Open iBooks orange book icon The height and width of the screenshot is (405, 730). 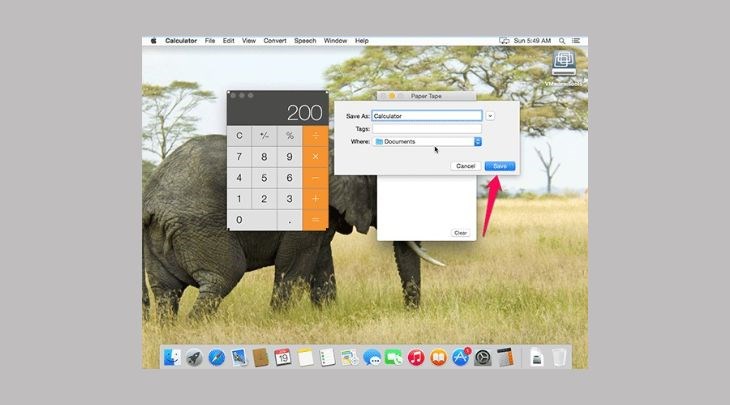[438, 358]
